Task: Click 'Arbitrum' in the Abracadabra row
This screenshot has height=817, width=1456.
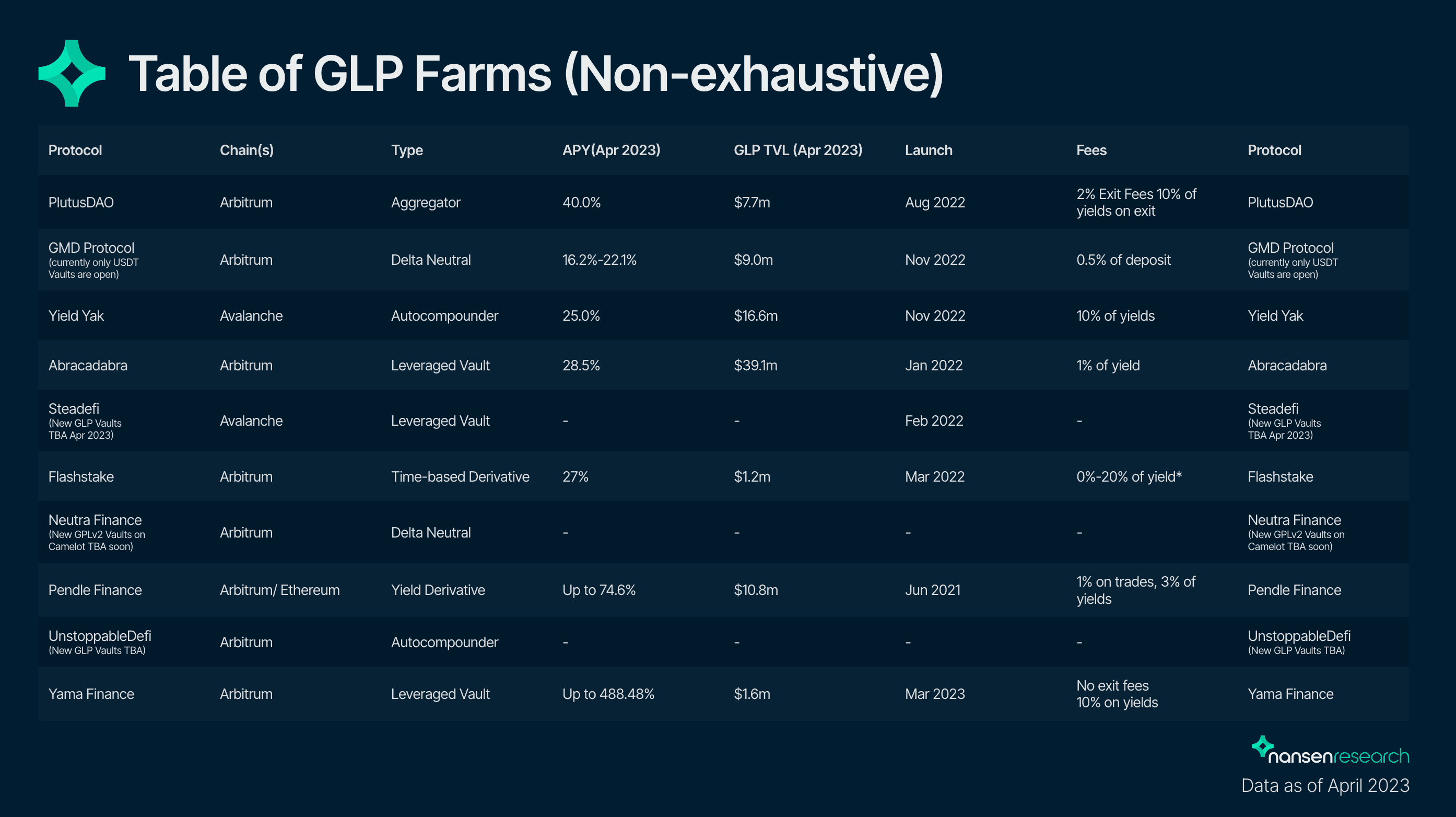Action: coord(246,366)
